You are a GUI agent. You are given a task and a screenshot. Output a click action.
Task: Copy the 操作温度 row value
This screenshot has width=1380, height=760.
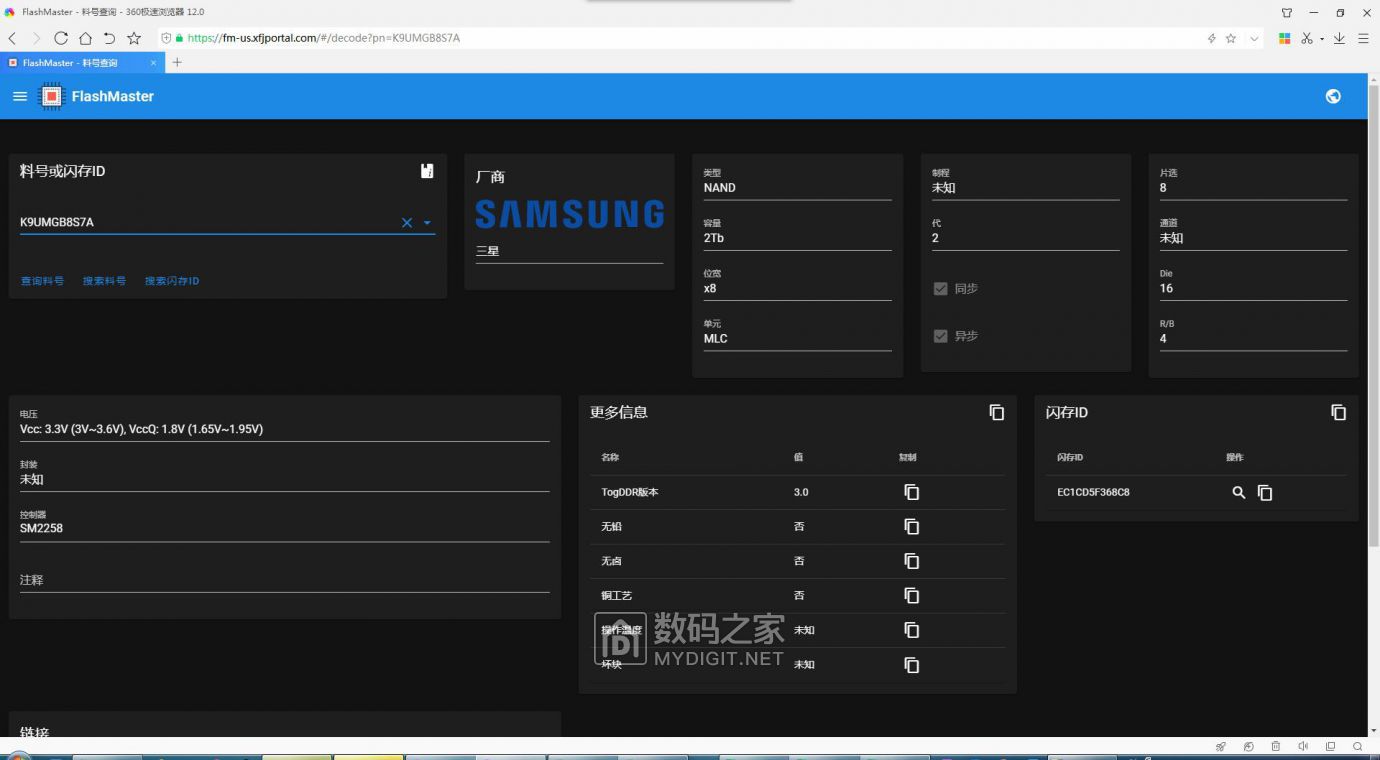coord(912,630)
